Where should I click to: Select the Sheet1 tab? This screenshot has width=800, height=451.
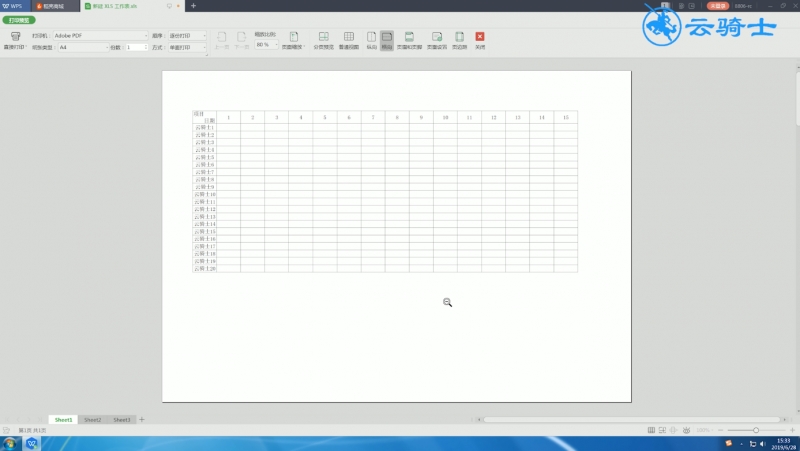[63, 419]
